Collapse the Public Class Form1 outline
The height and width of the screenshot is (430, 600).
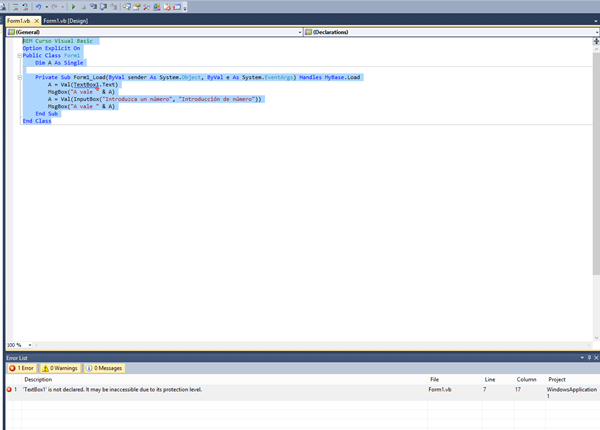click(20, 55)
